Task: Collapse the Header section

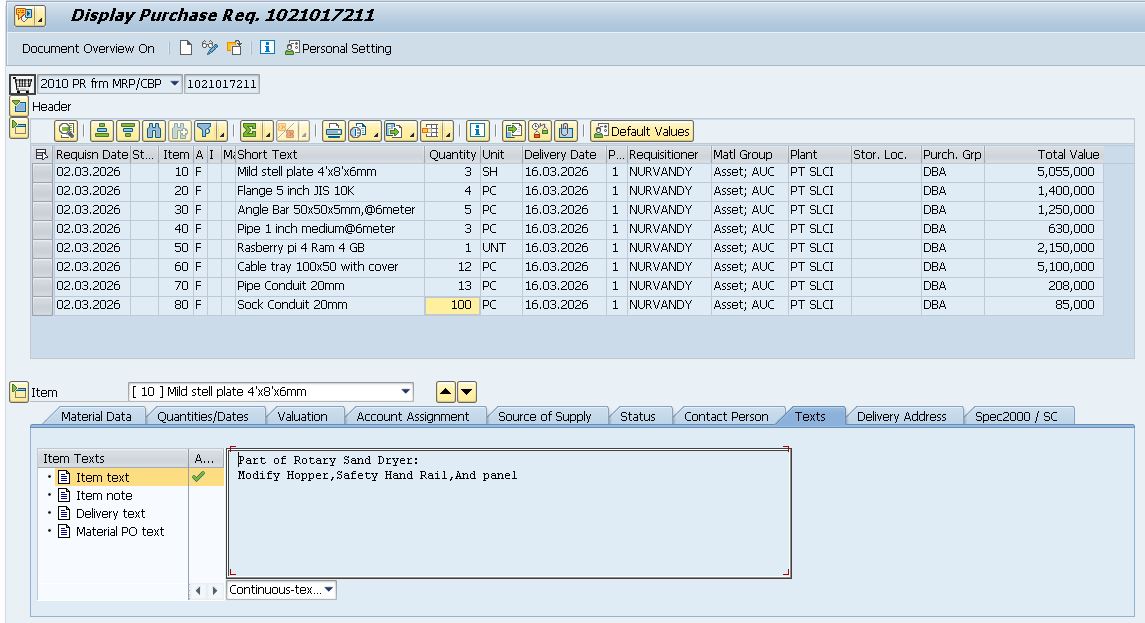Action: [x=19, y=106]
